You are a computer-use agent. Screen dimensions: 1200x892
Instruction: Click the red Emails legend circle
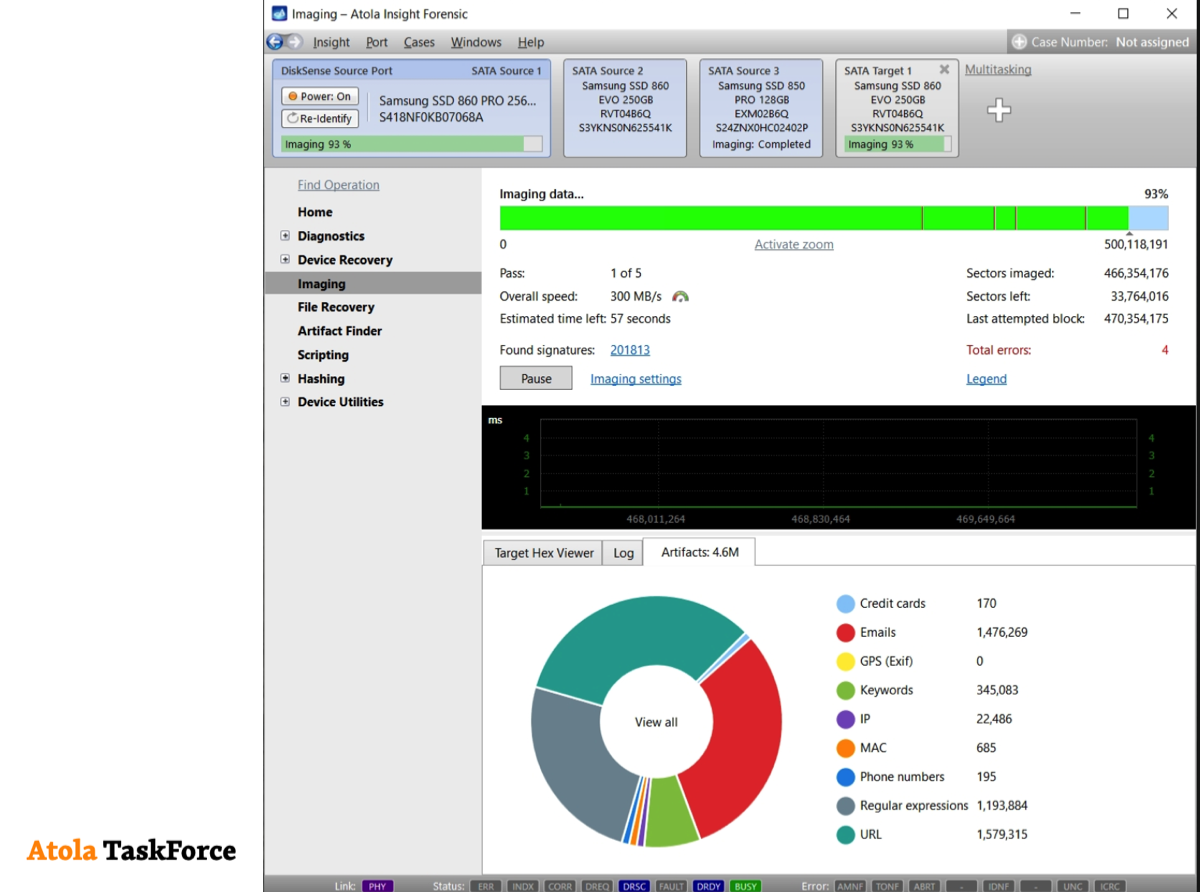click(x=845, y=632)
